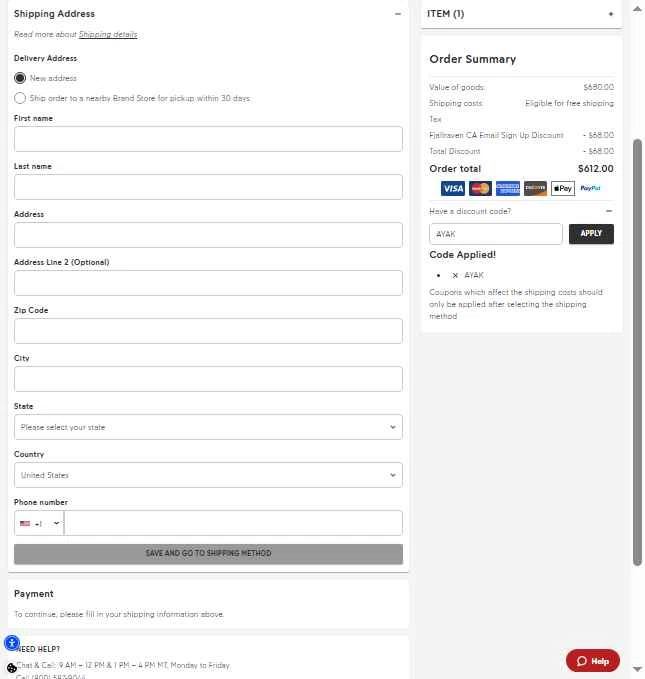Click the Visa card icon
Image resolution: width=645 pixels, height=679 pixels.
click(453, 188)
